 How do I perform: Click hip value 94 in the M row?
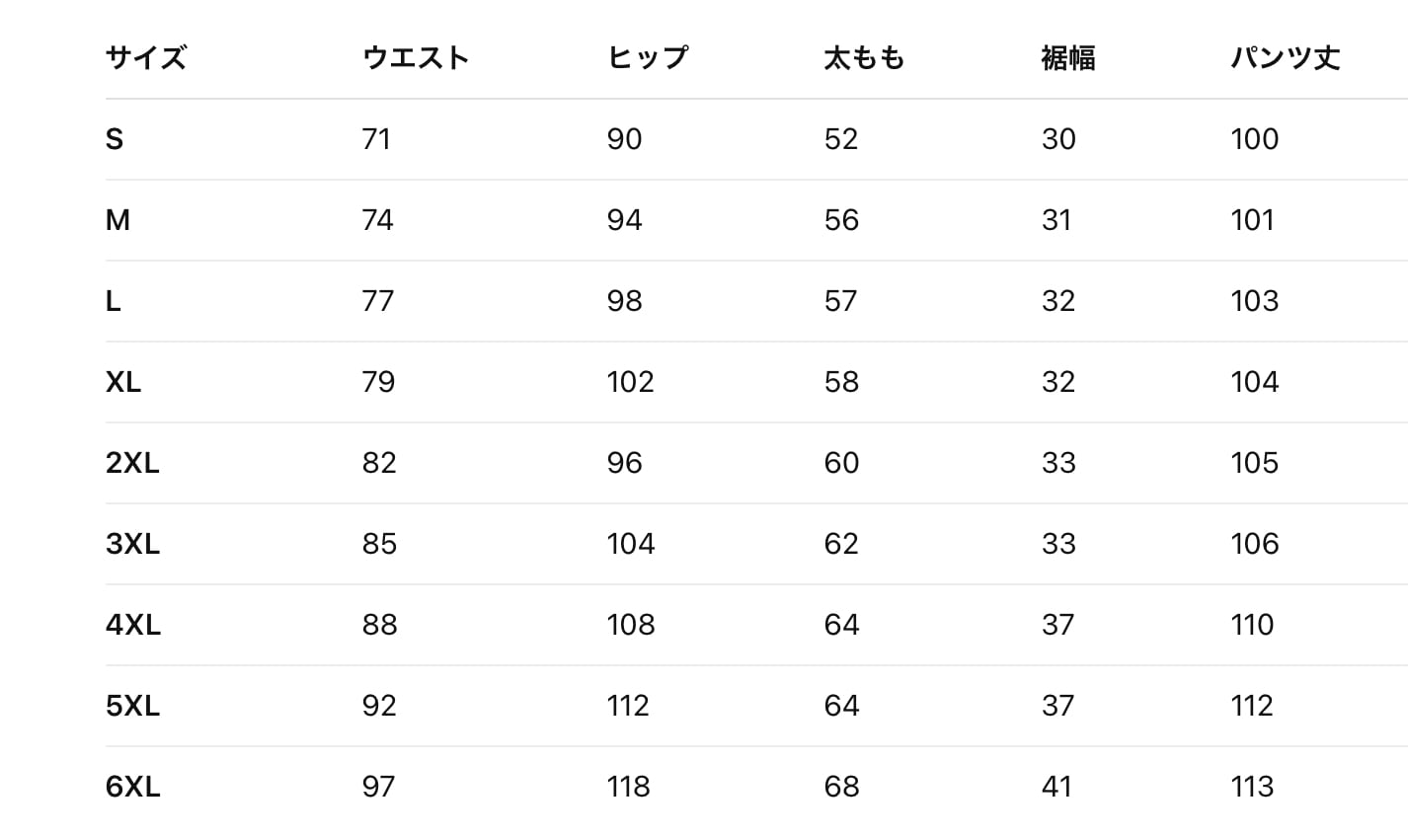pos(624,220)
